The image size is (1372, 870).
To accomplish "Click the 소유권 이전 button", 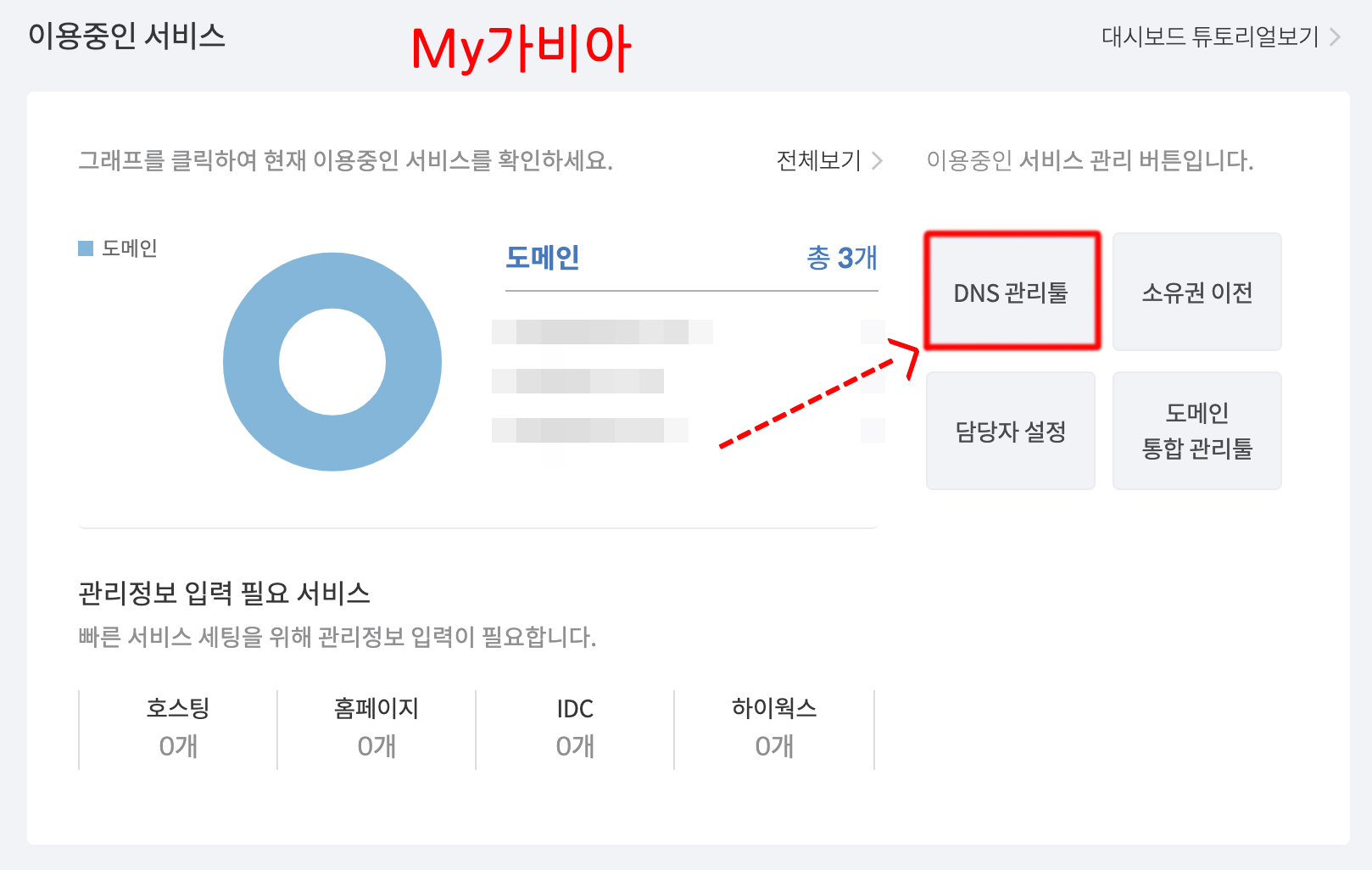I will [1196, 292].
